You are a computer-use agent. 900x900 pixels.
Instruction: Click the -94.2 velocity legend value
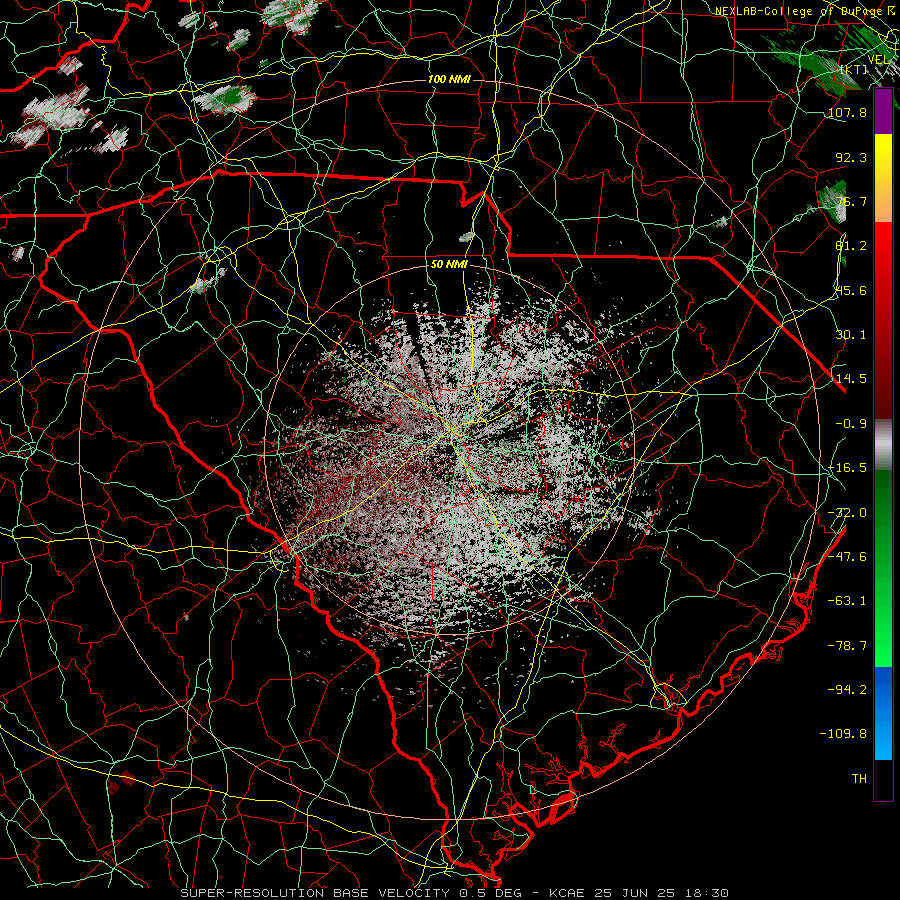coord(847,689)
